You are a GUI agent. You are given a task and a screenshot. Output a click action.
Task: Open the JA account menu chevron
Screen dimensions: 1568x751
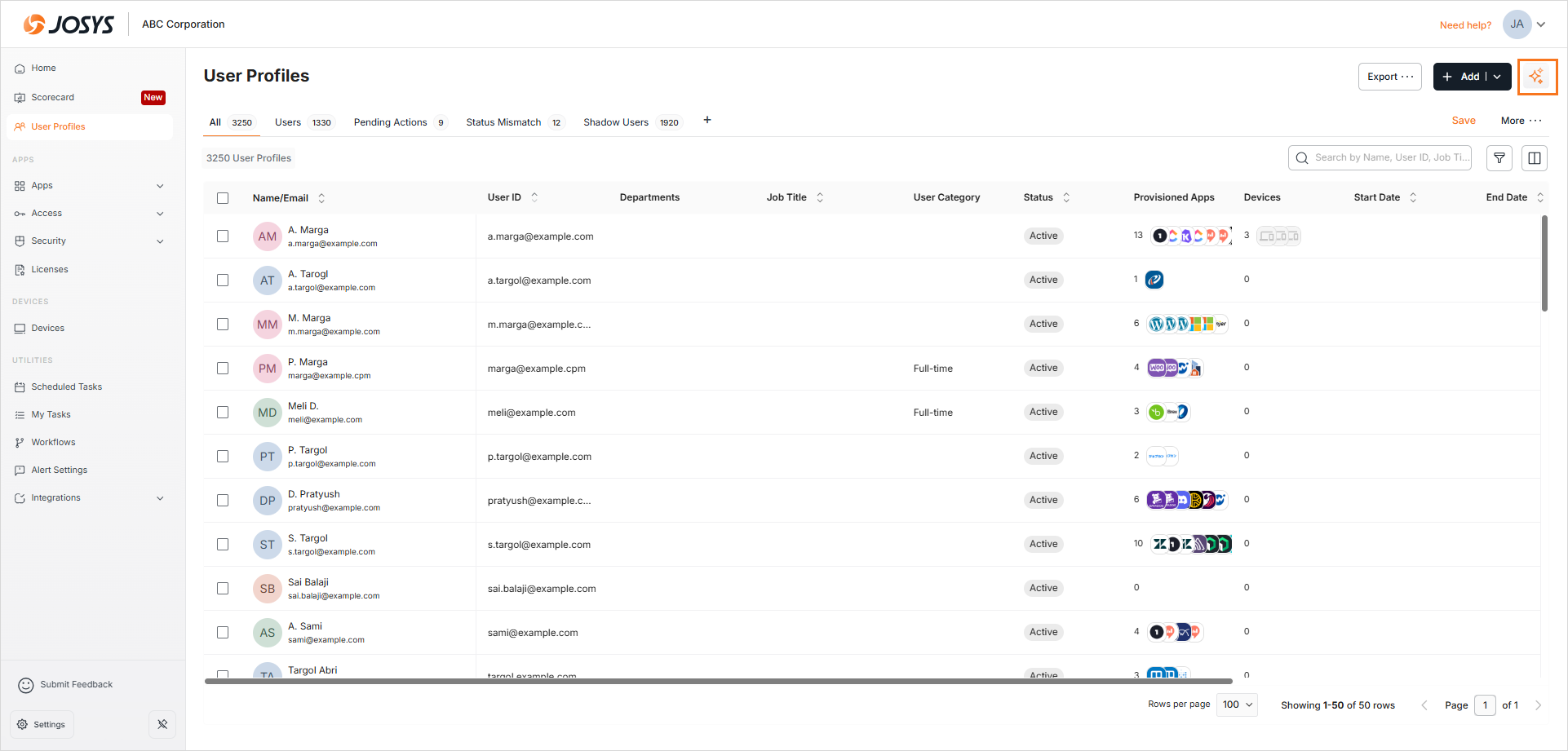coord(1541,24)
